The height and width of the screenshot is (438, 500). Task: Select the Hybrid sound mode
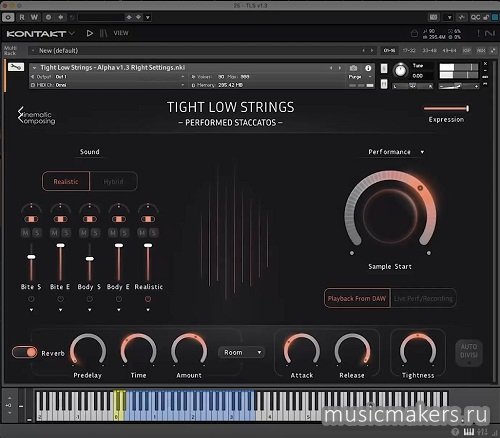click(113, 181)
